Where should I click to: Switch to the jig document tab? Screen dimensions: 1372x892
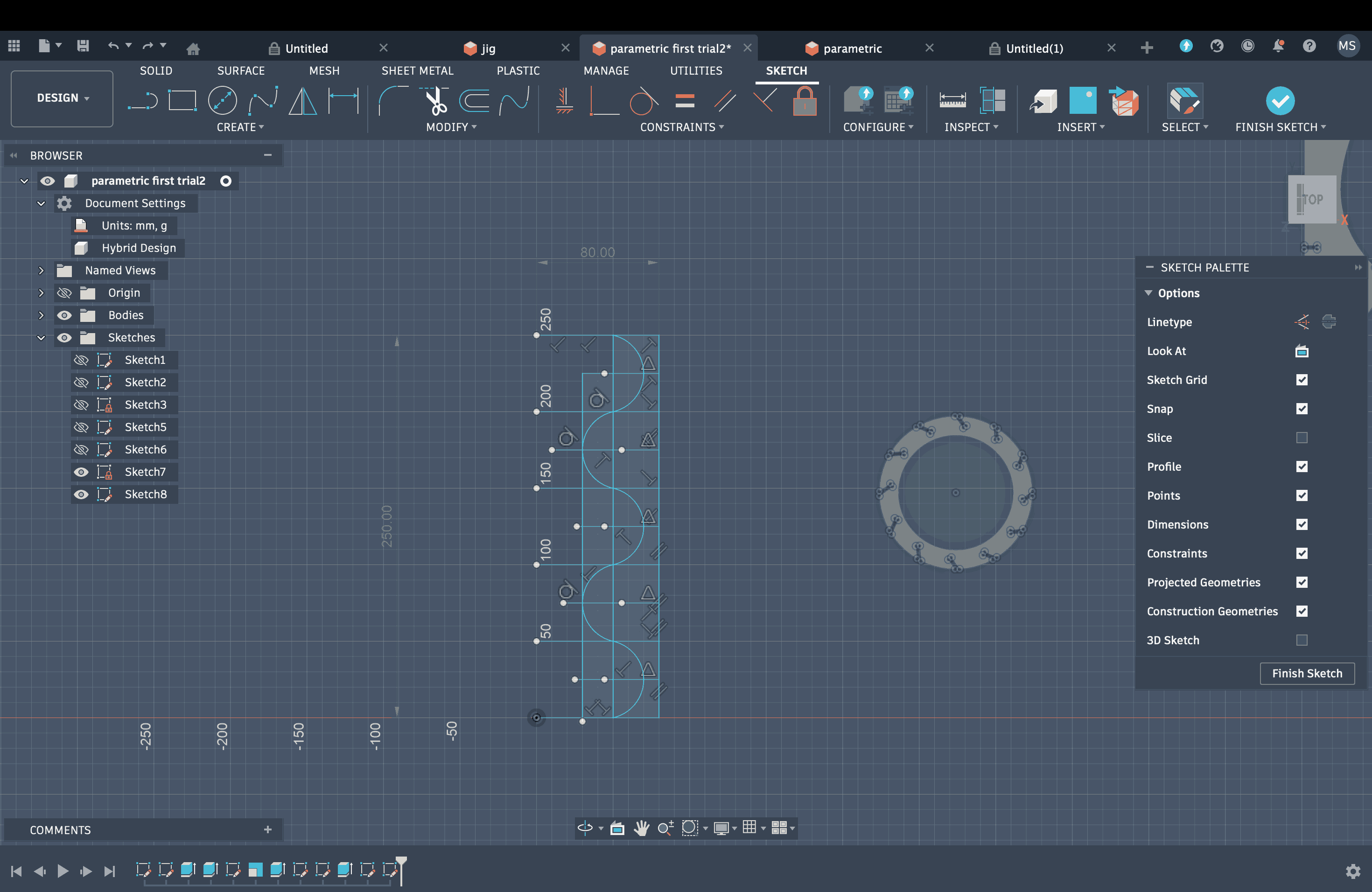point(488,49)
